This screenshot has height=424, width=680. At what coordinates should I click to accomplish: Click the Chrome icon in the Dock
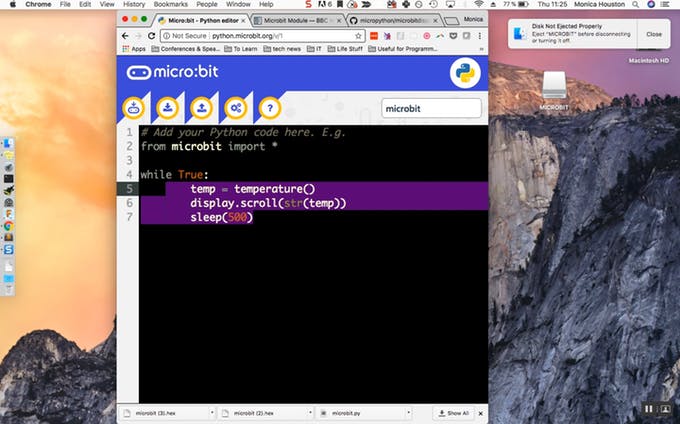[x=8, y=226]
